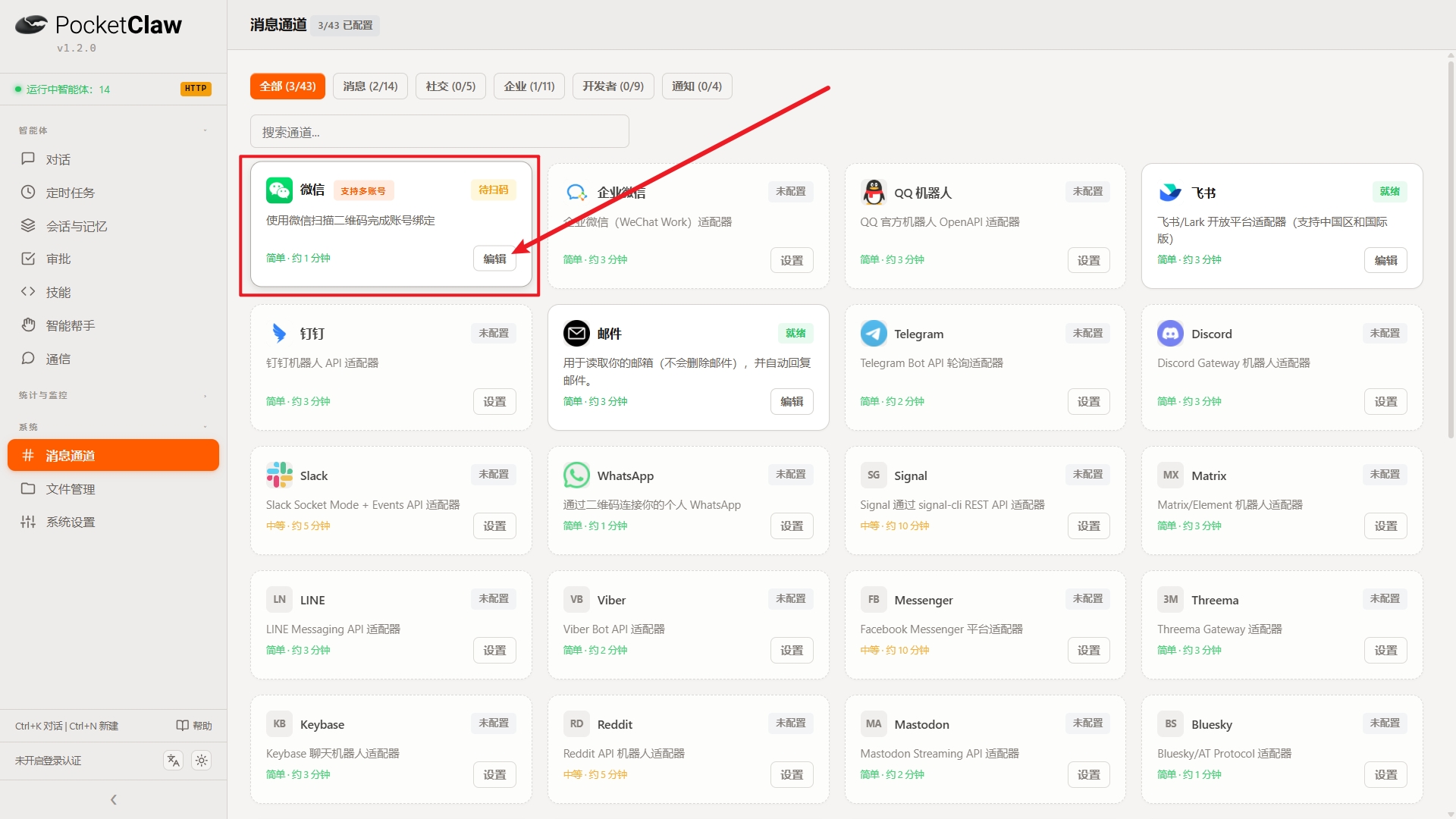Image resolution: width=1456 pixels, height=819 pixels.
Task: Select the 社交 (0/5) filter tab
Action: pos(450,86)
